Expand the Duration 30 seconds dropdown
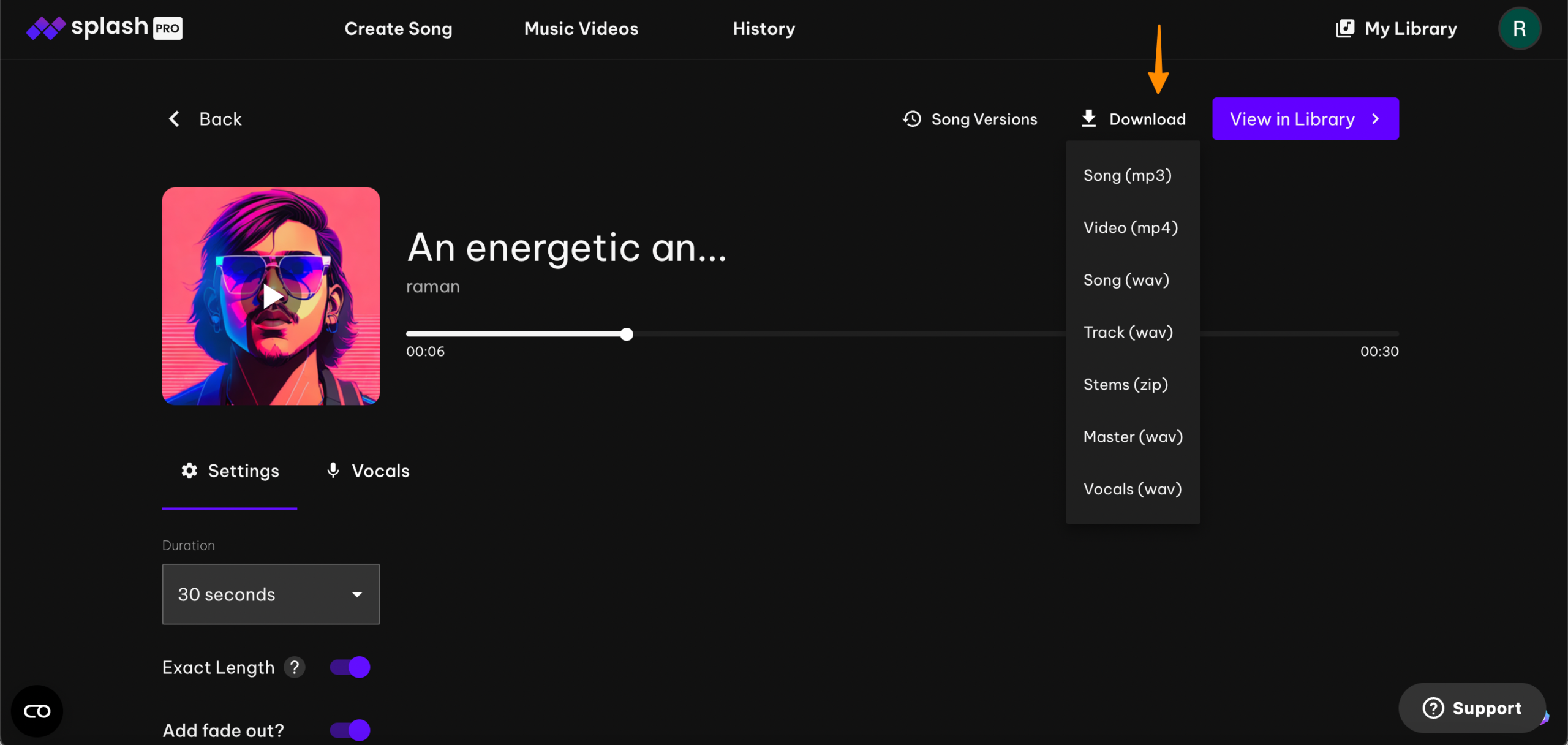This screenshot has height=745, width=1568. point(271,594)
